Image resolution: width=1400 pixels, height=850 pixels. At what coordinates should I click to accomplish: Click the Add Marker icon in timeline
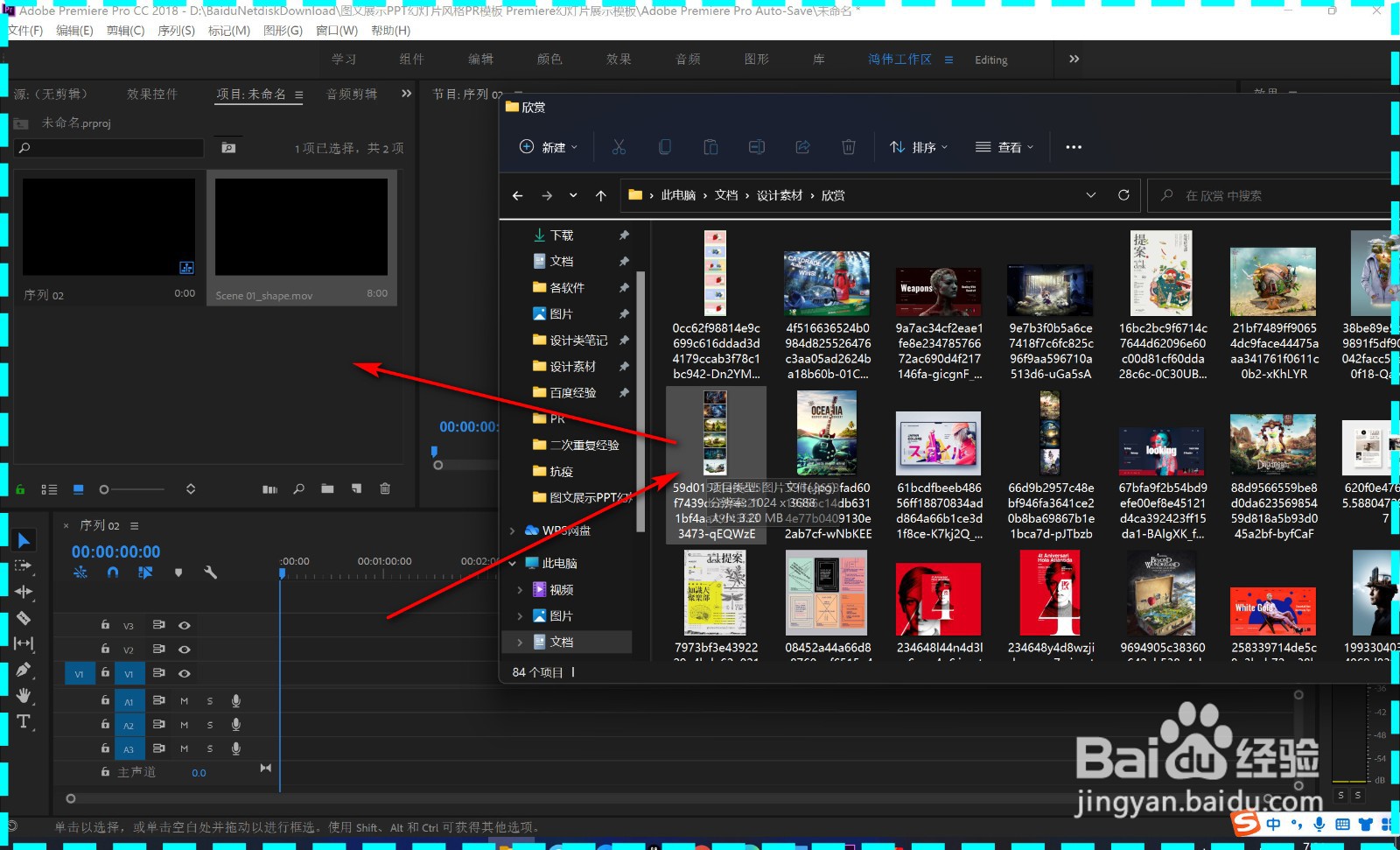178,573
